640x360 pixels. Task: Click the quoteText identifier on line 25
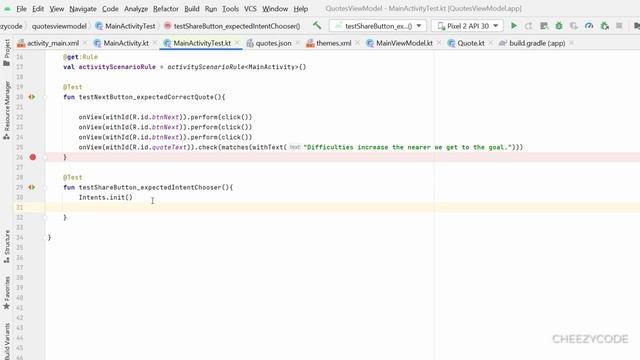tap(169, 147)
